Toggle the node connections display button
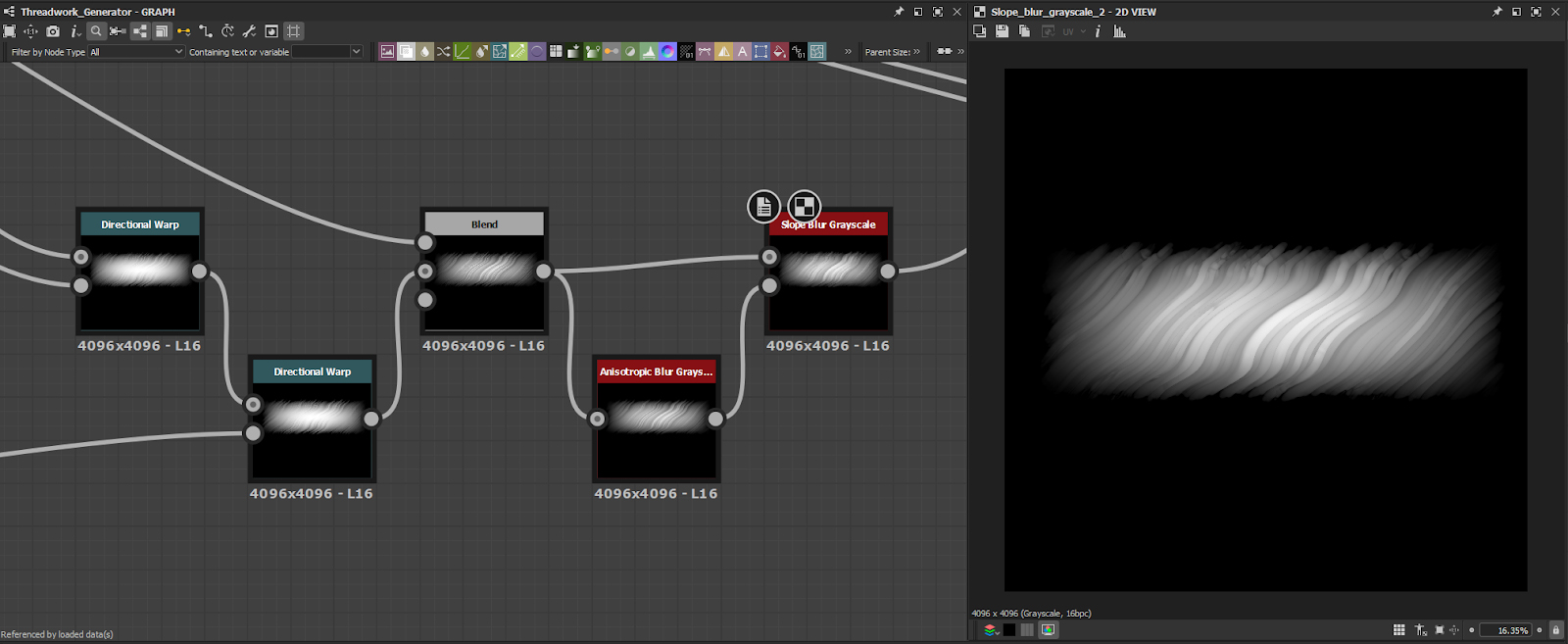Image resolution: width=1568 pixels, height=644 pixels. click(x=140, y=31)
